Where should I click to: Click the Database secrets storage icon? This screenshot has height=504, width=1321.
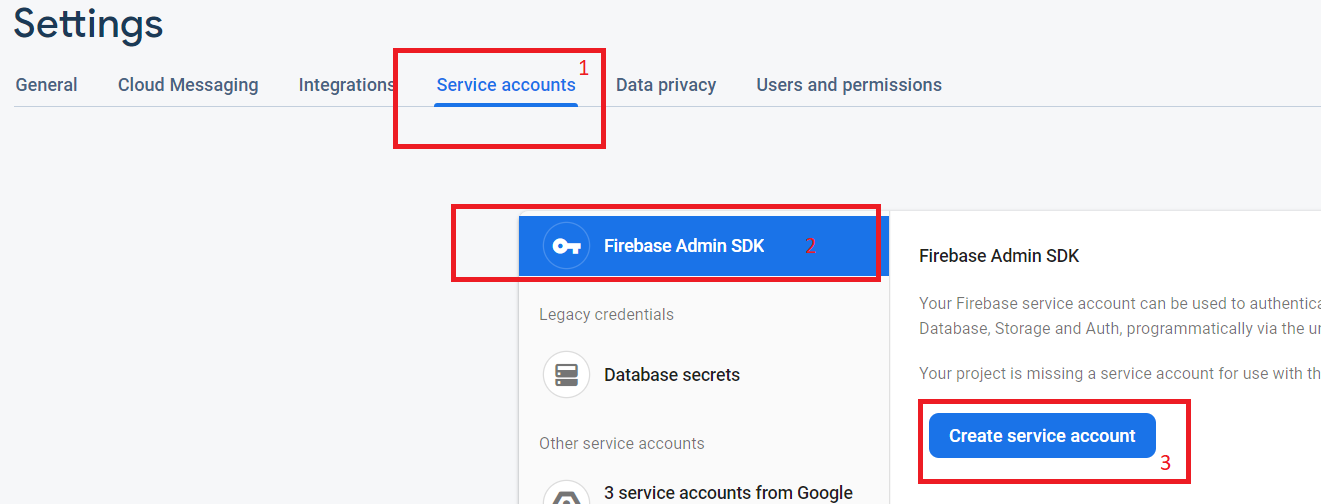(567, 375)
